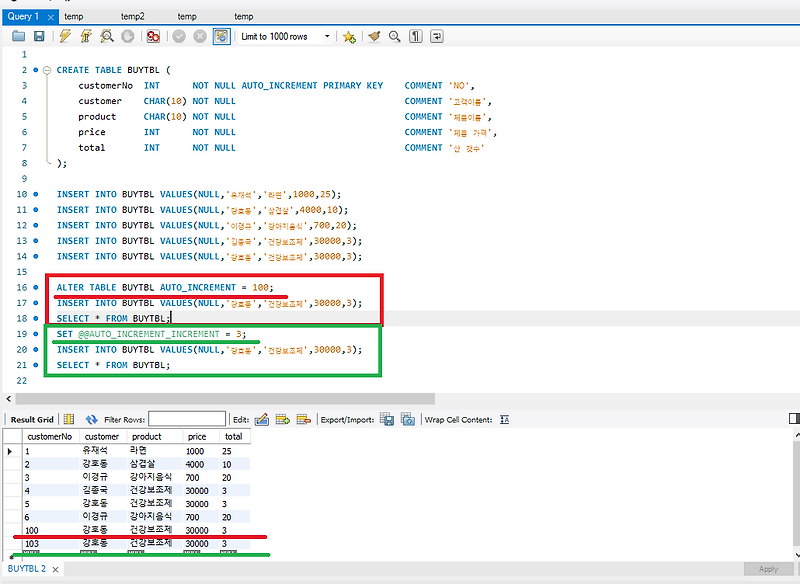Viewport: 800px width, 584px height.
Task: Open the Find panel magnifier icon
Action: pos(393,36)
